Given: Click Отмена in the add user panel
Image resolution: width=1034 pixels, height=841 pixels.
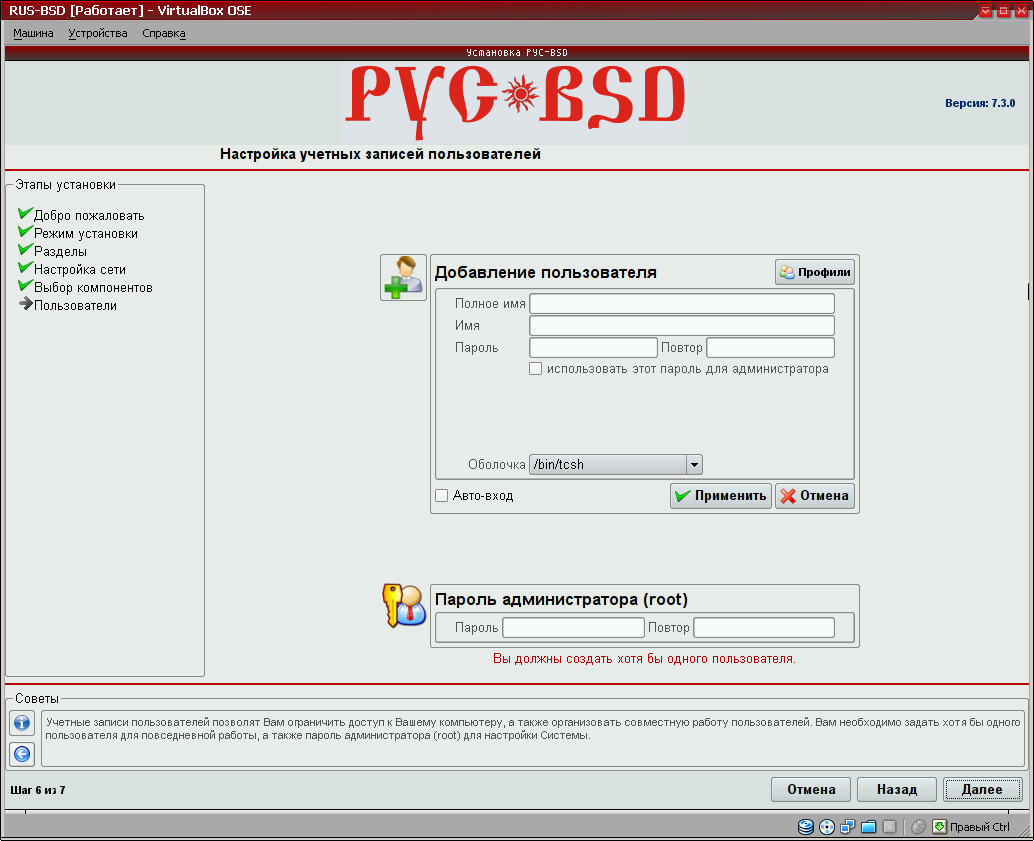Looking at the screenshot, I should pyautogui.click(x=815, y=495).
